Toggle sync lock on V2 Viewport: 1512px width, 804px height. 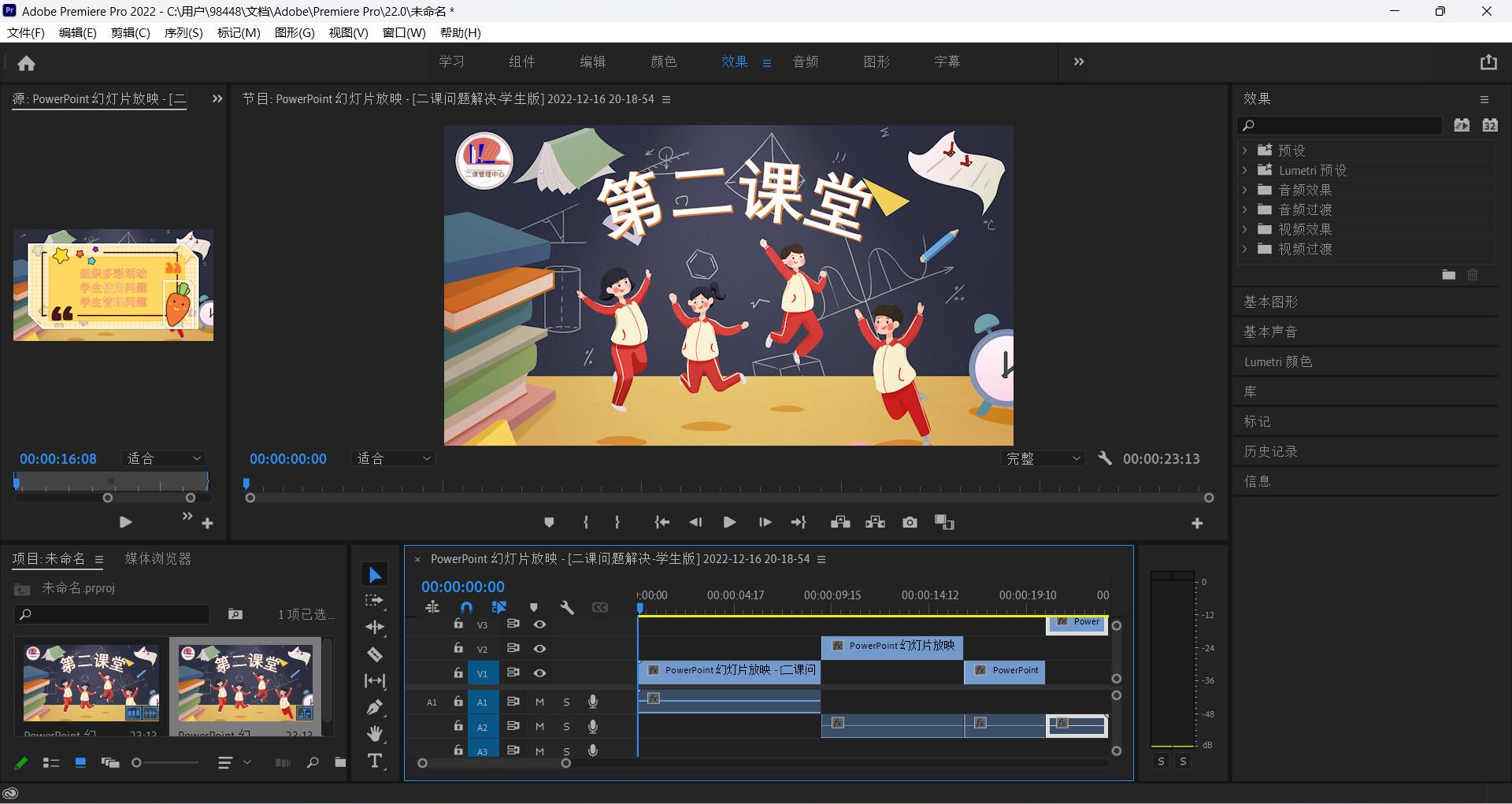[x=513, y=648]
